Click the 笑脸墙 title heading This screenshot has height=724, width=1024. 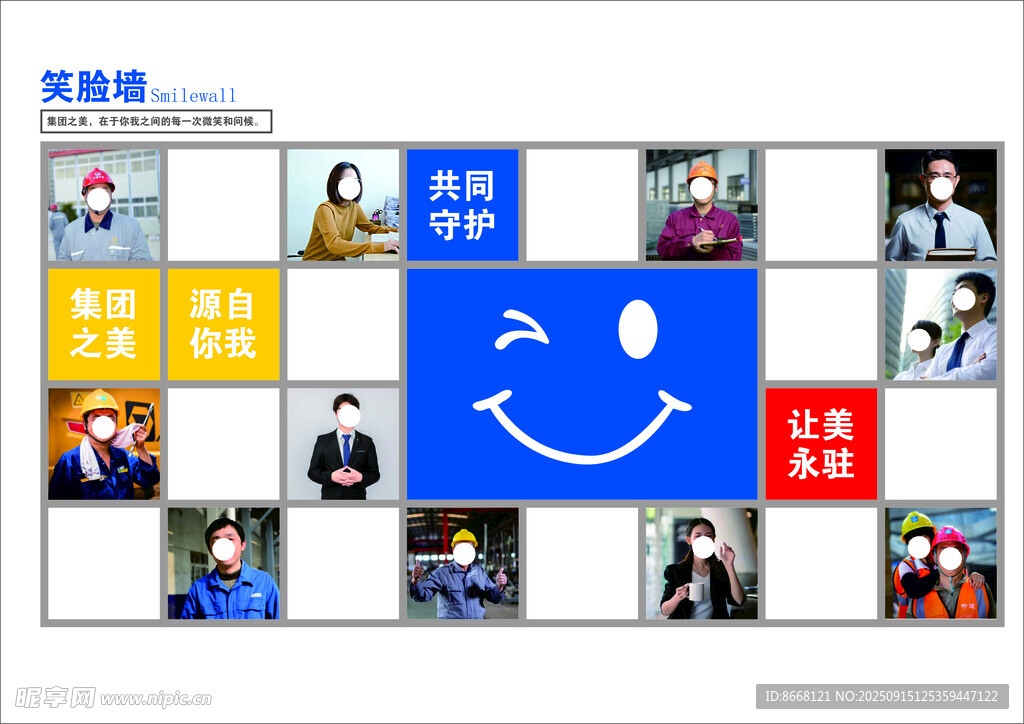tap(93, 87)
